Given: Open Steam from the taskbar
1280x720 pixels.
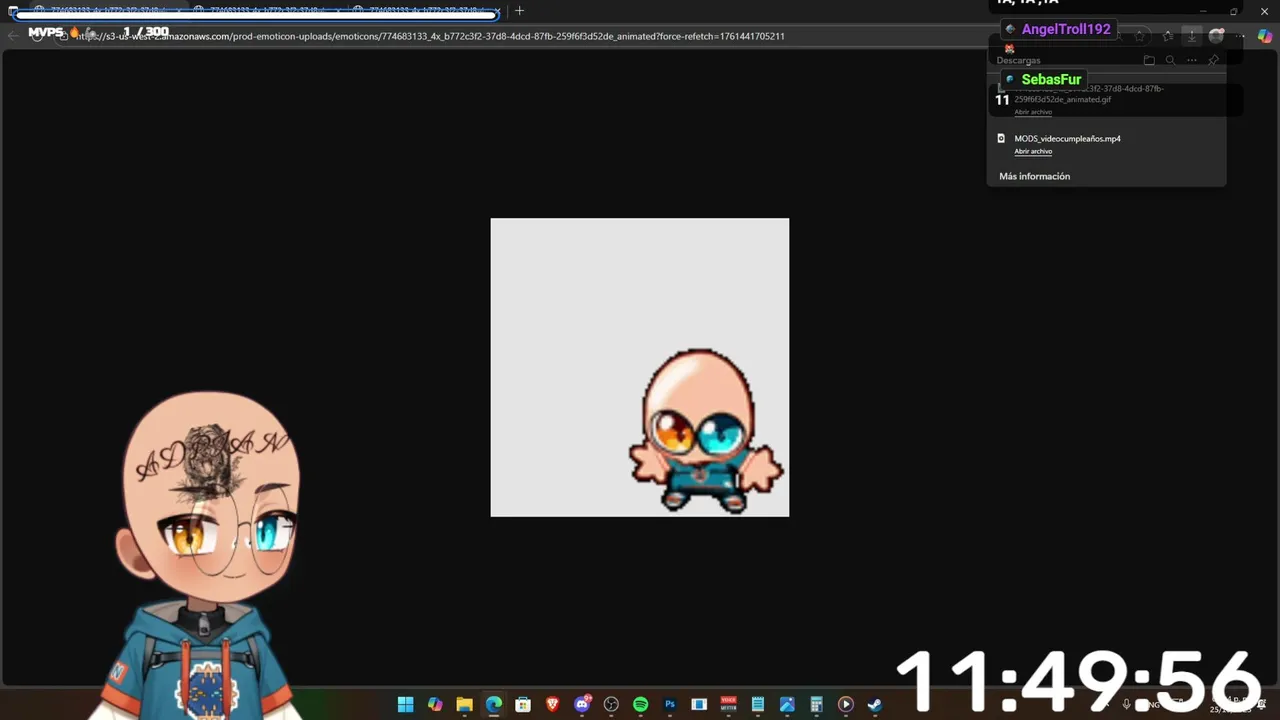Looking at the screenshot, I should 875,704.
